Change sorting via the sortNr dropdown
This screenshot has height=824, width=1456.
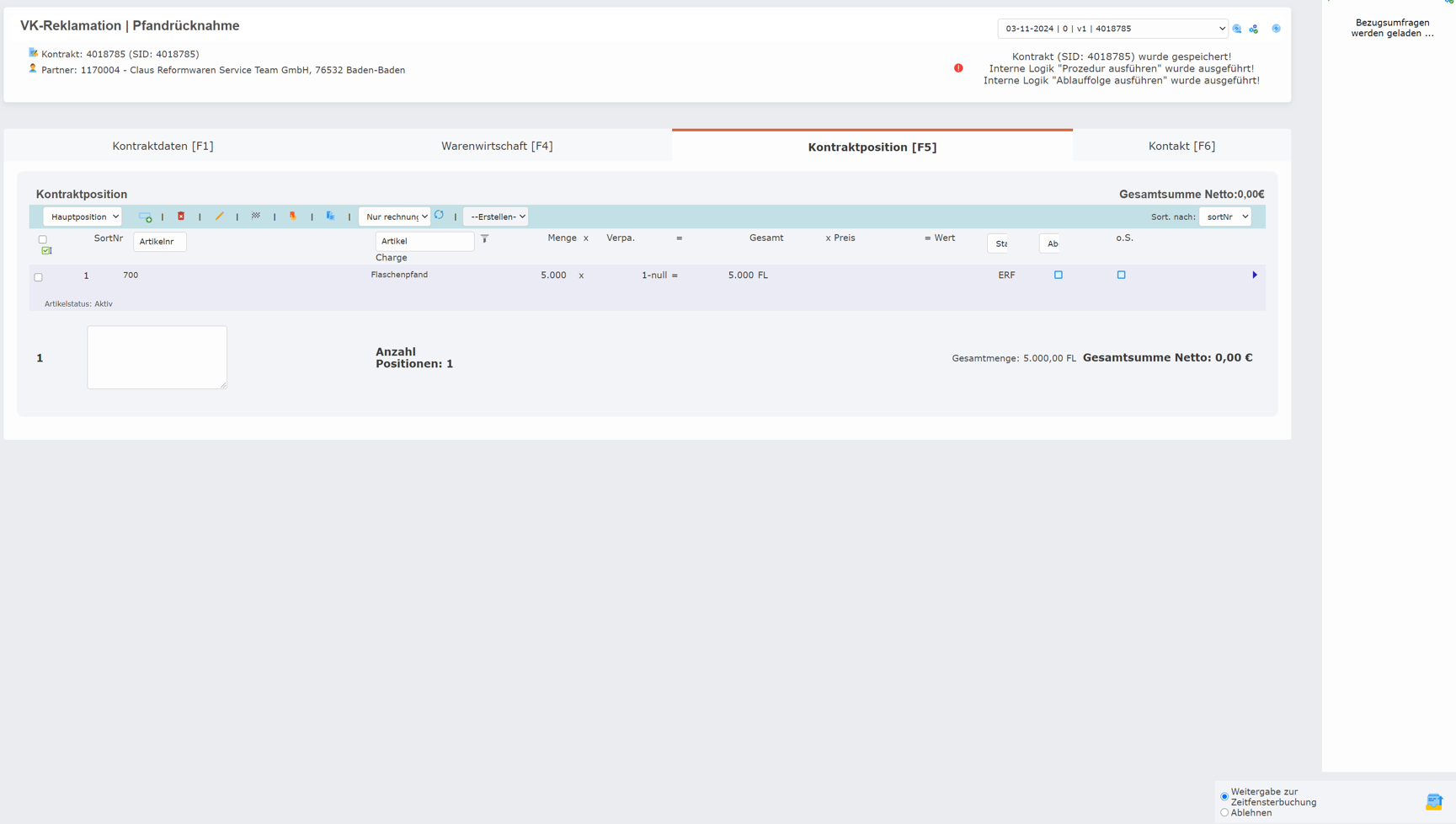(x=1225, y=217)
